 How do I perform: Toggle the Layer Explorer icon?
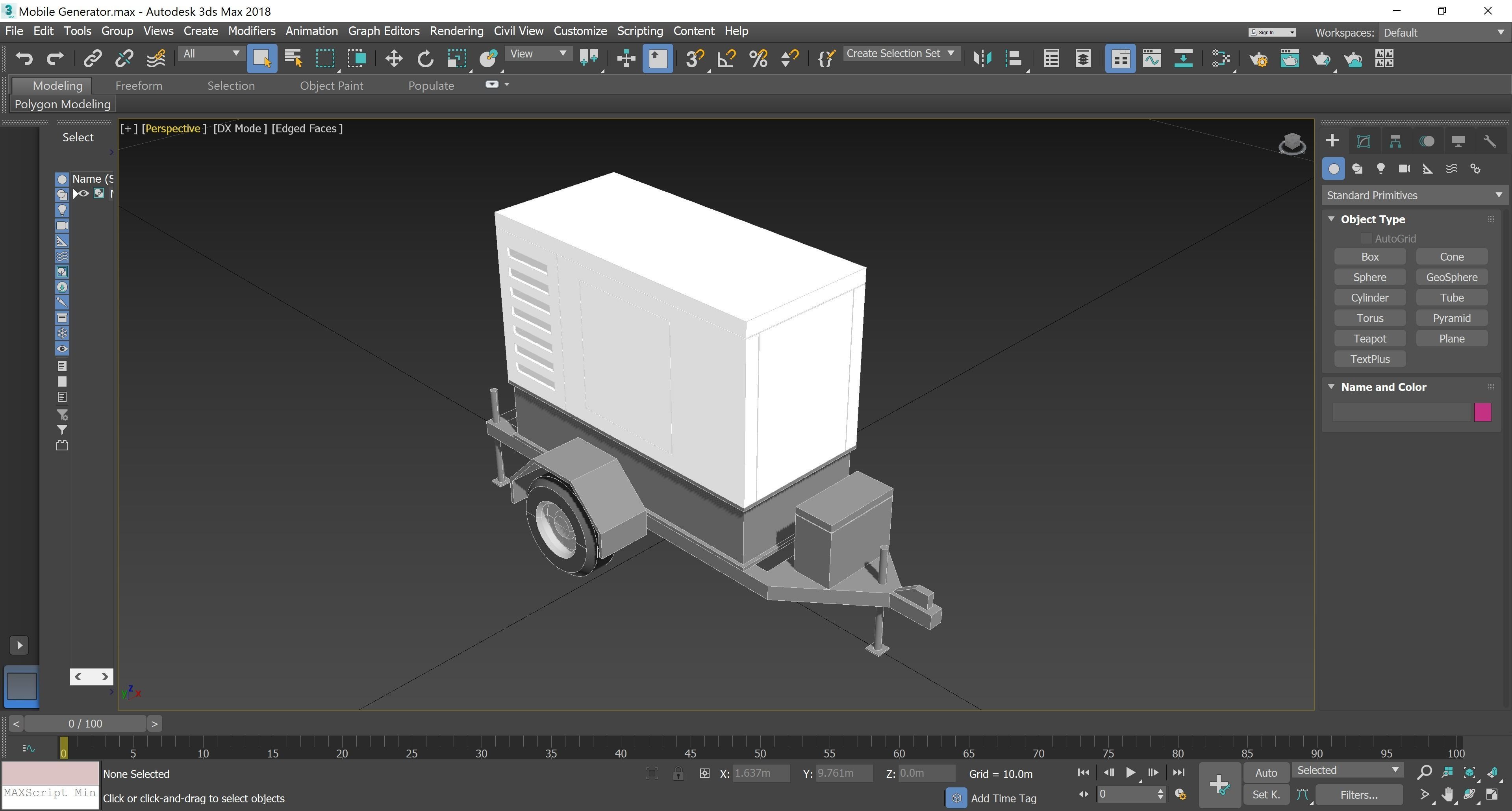(x=1083, y=58)
